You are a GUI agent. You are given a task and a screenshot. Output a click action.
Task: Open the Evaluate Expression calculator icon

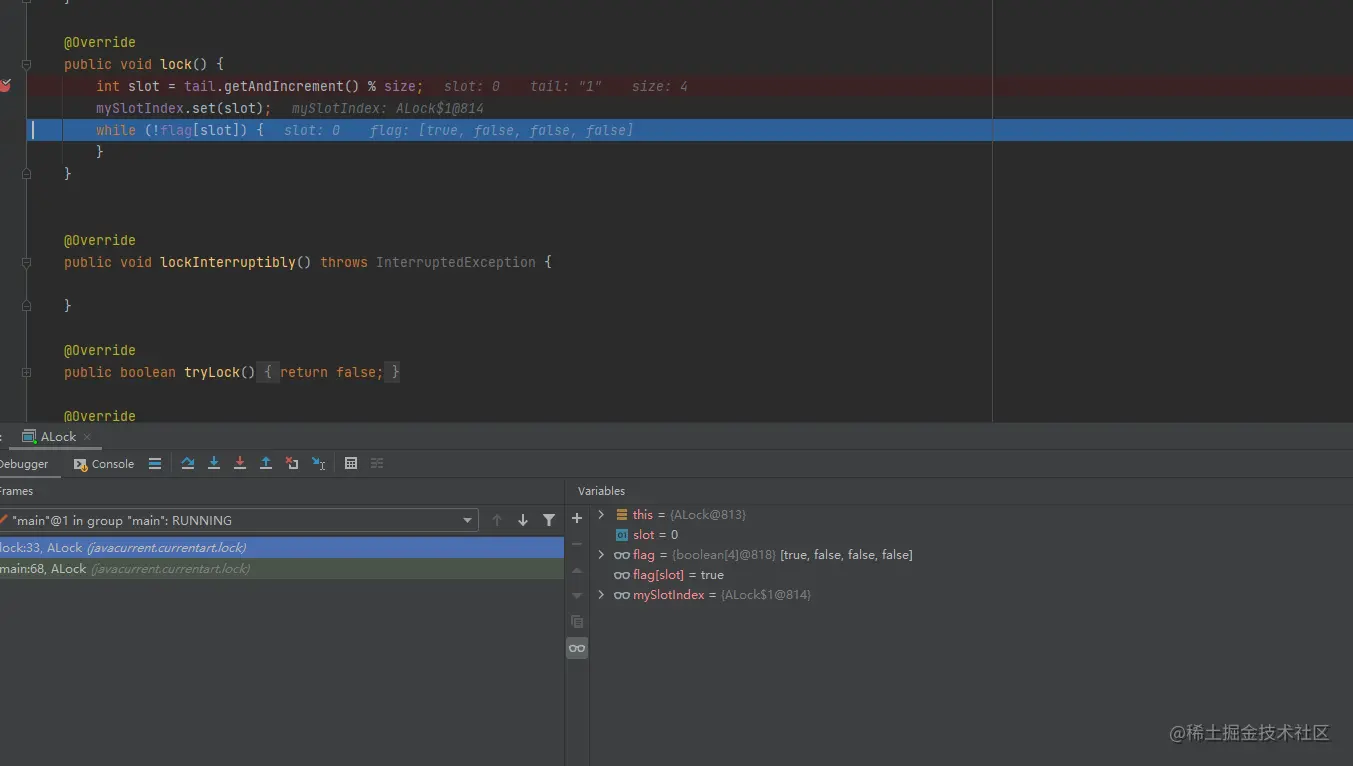[351, 463]
